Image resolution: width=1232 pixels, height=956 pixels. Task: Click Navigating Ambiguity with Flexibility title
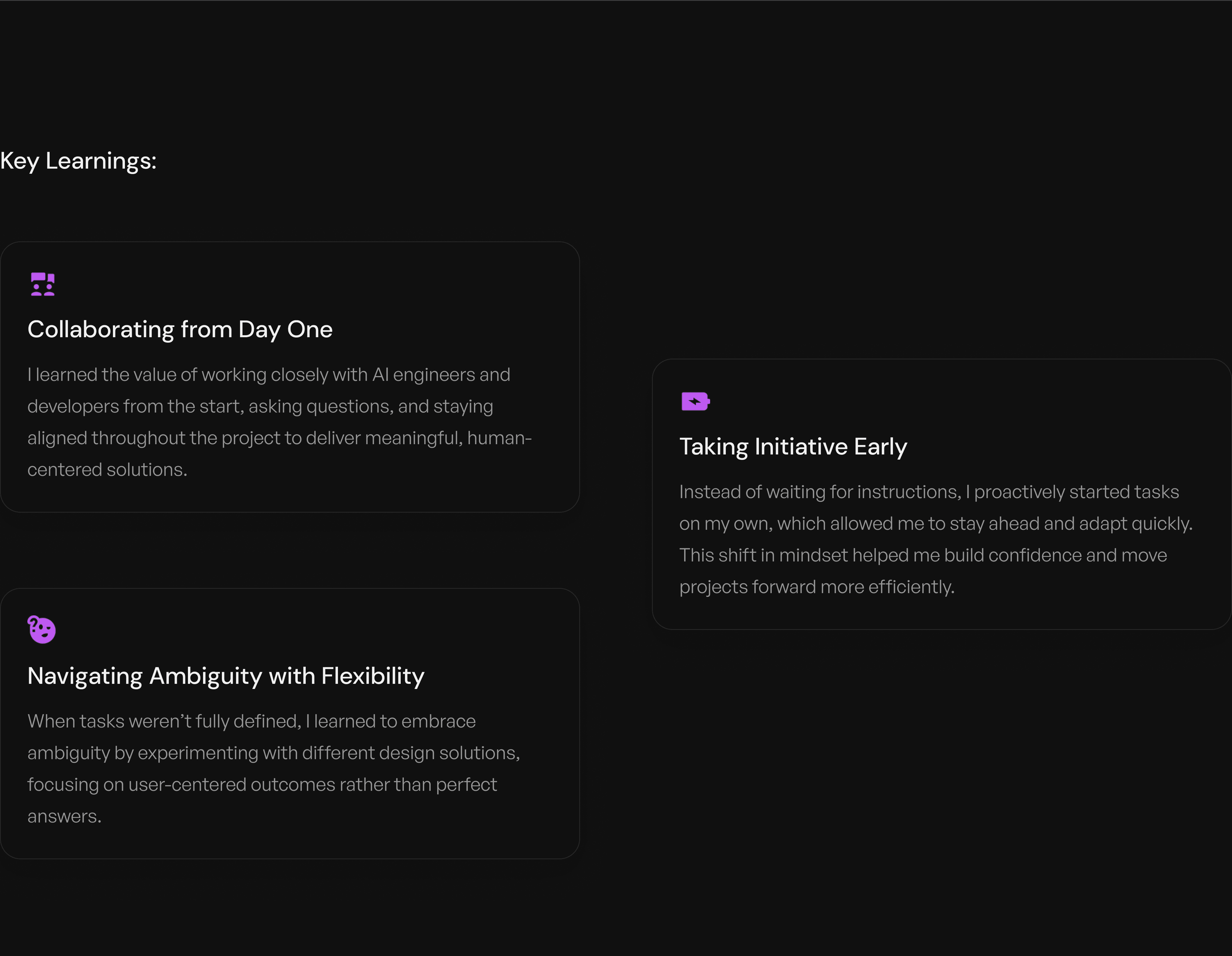pos(226,676)
